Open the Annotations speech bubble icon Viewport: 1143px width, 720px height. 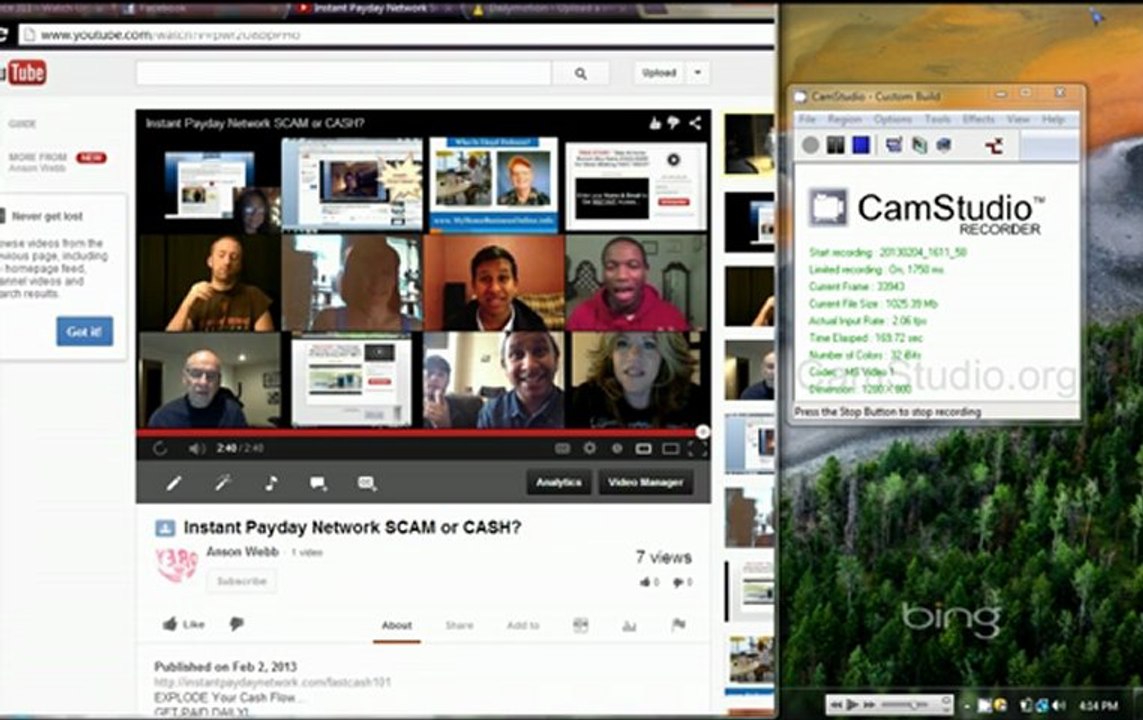[319, 482]
